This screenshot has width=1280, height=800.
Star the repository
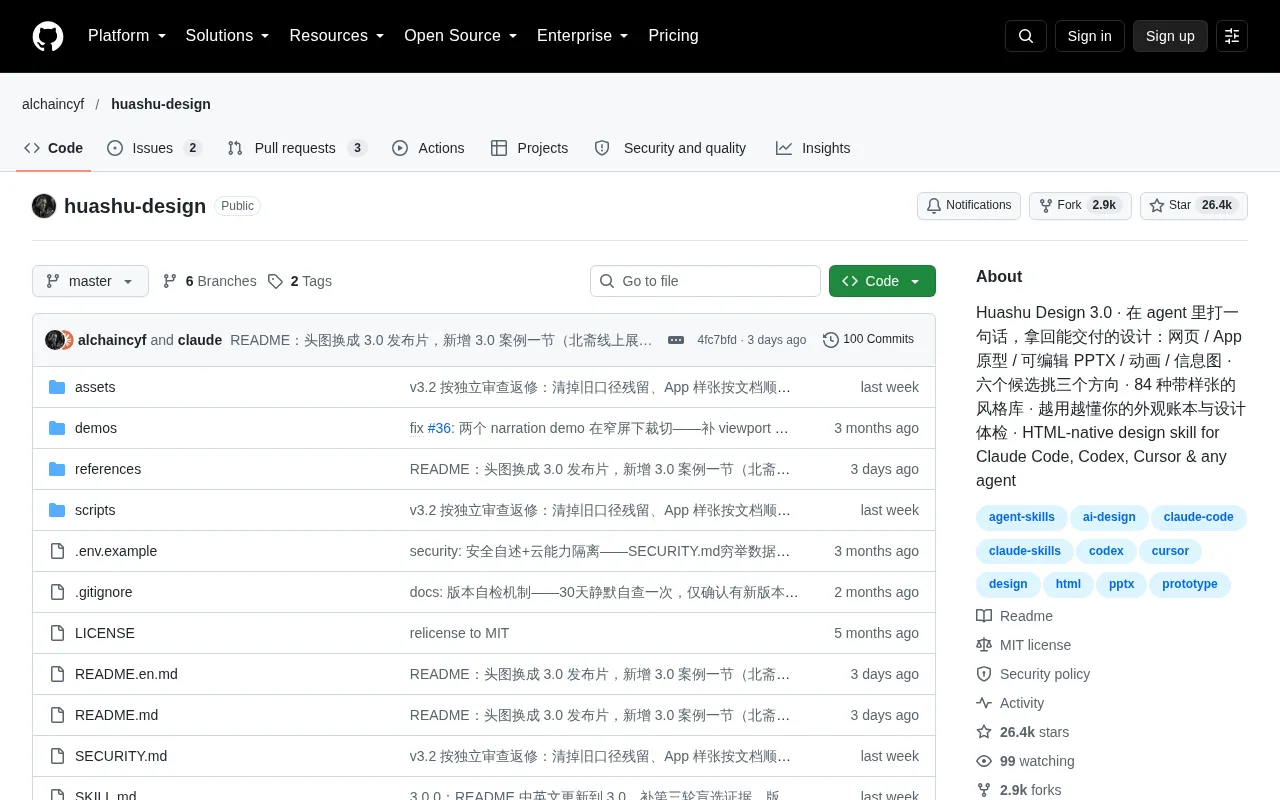tap(1194, 206)
